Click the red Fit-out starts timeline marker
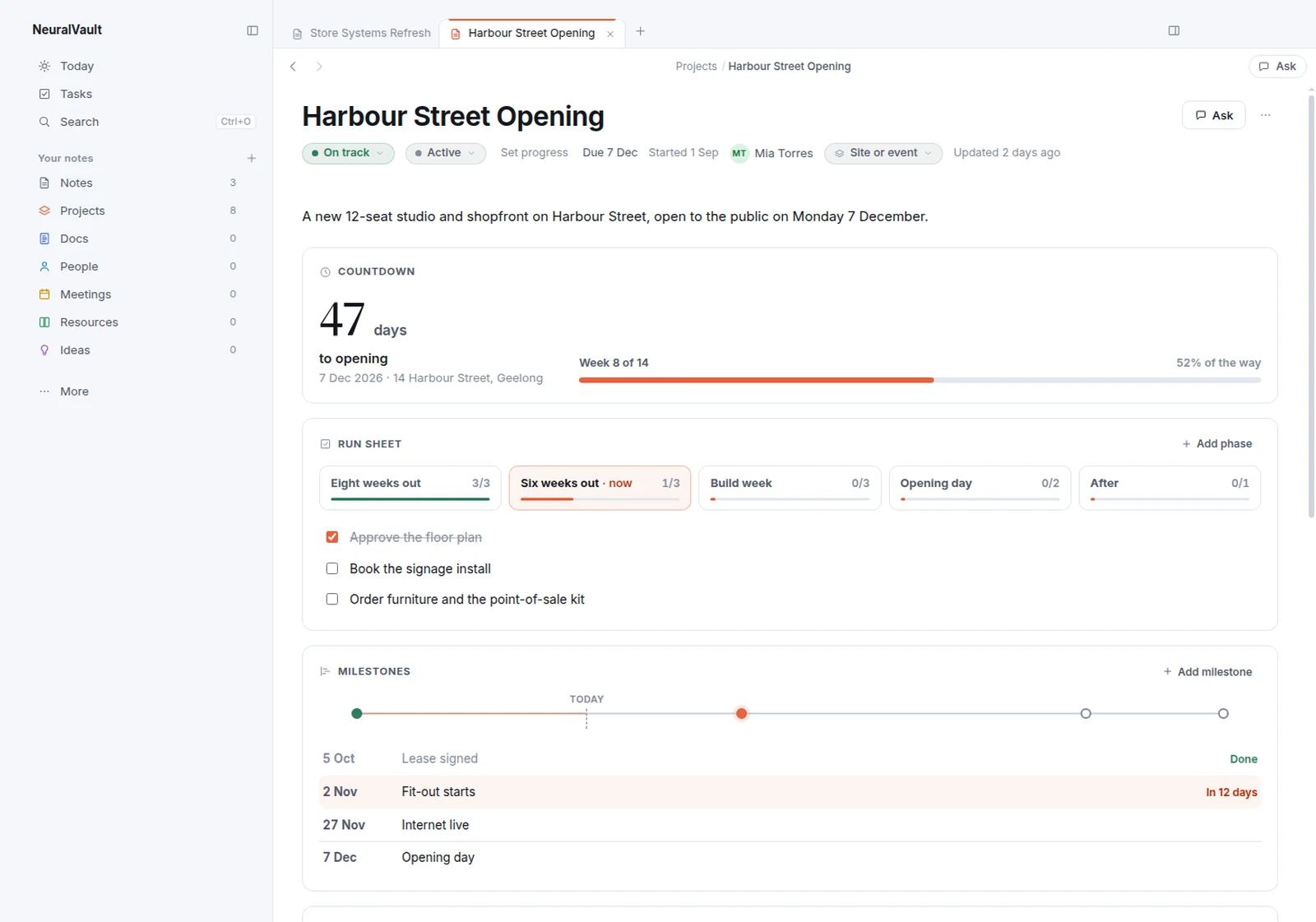1316x922 pixels. 742,714
